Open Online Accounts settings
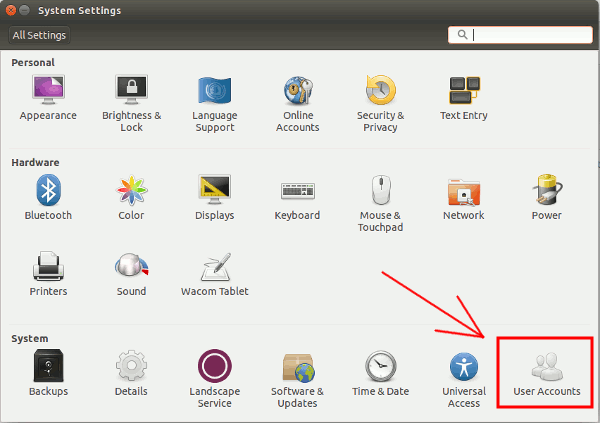The width and height of the screenshot is (600, 423). (298, 104)
